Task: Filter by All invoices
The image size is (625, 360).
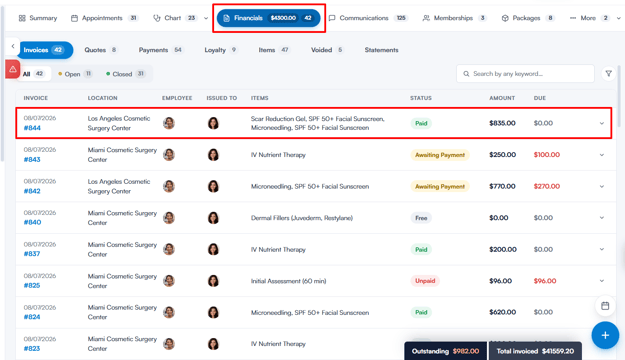Action: [x=34, y=74]
